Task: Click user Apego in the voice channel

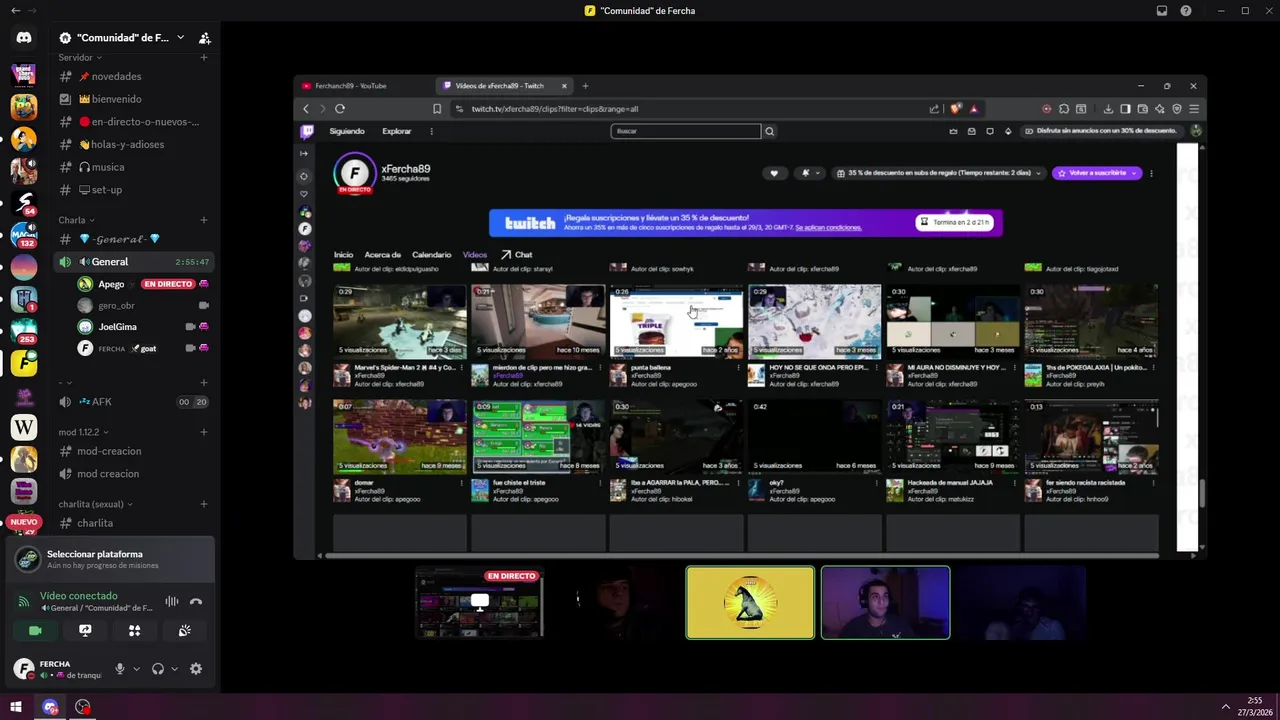Action: [111, 284]
